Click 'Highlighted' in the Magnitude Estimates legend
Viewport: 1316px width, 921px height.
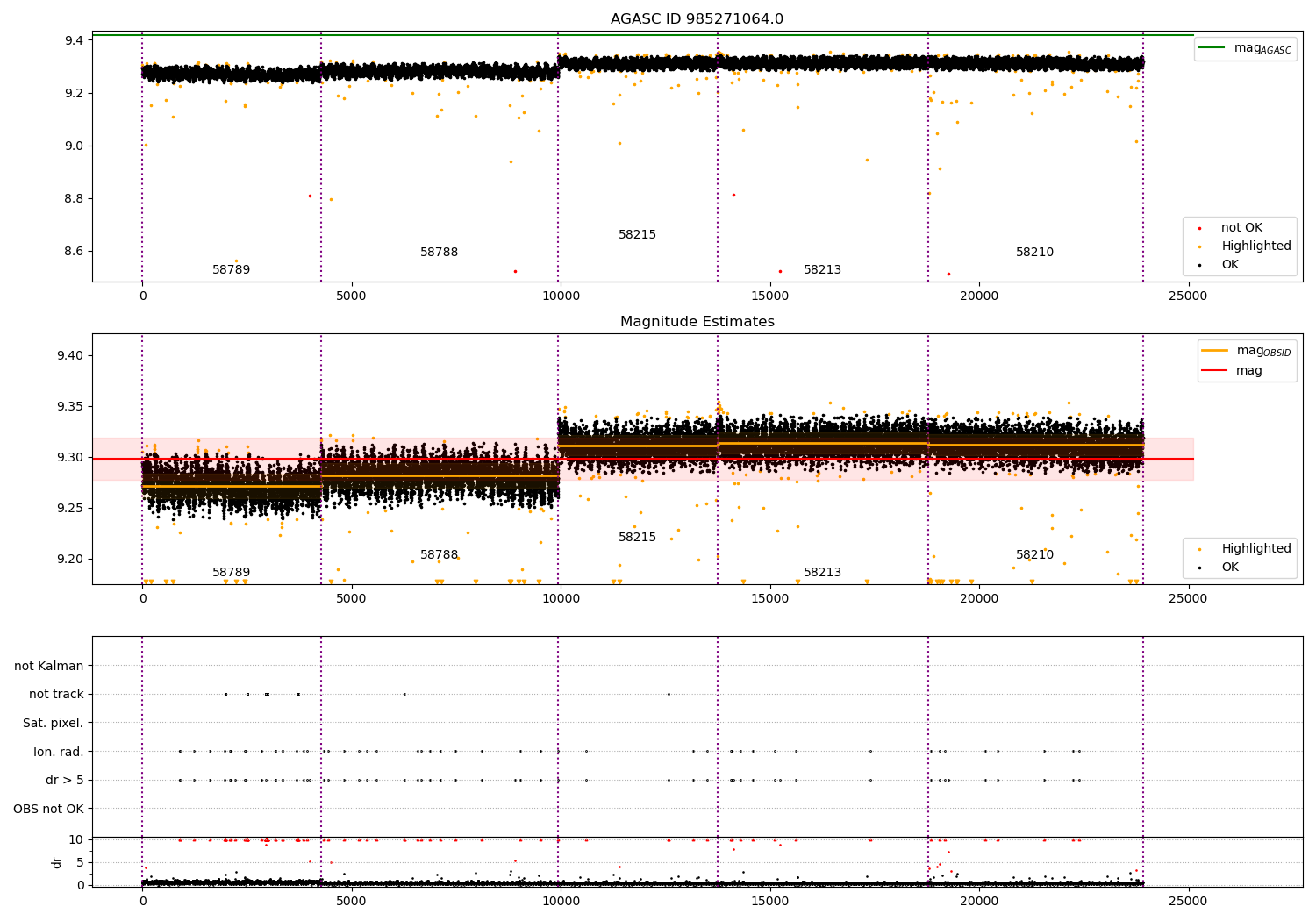[1256, 549]
